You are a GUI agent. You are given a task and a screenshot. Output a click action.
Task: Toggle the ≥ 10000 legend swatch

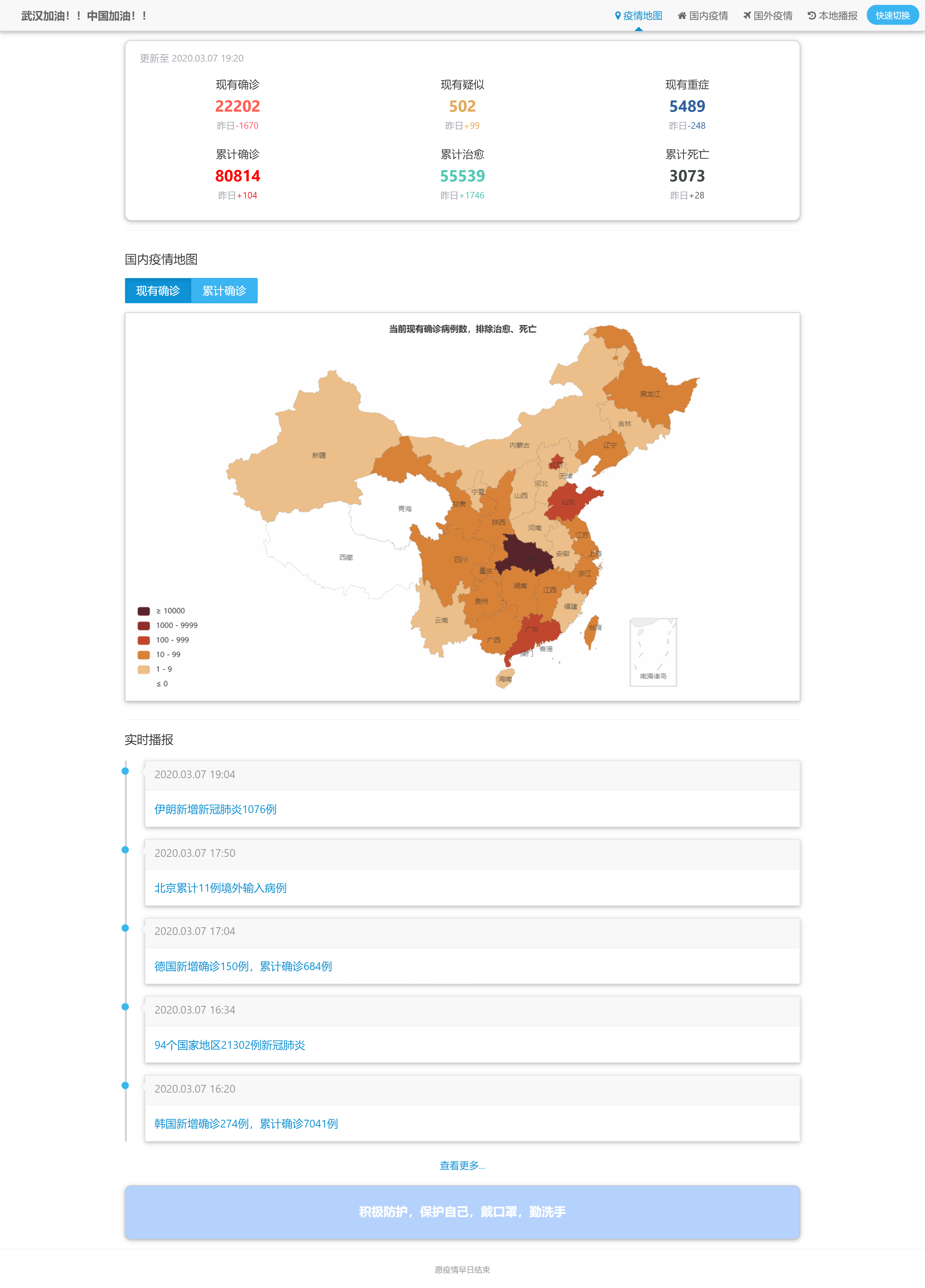[144, 611]
